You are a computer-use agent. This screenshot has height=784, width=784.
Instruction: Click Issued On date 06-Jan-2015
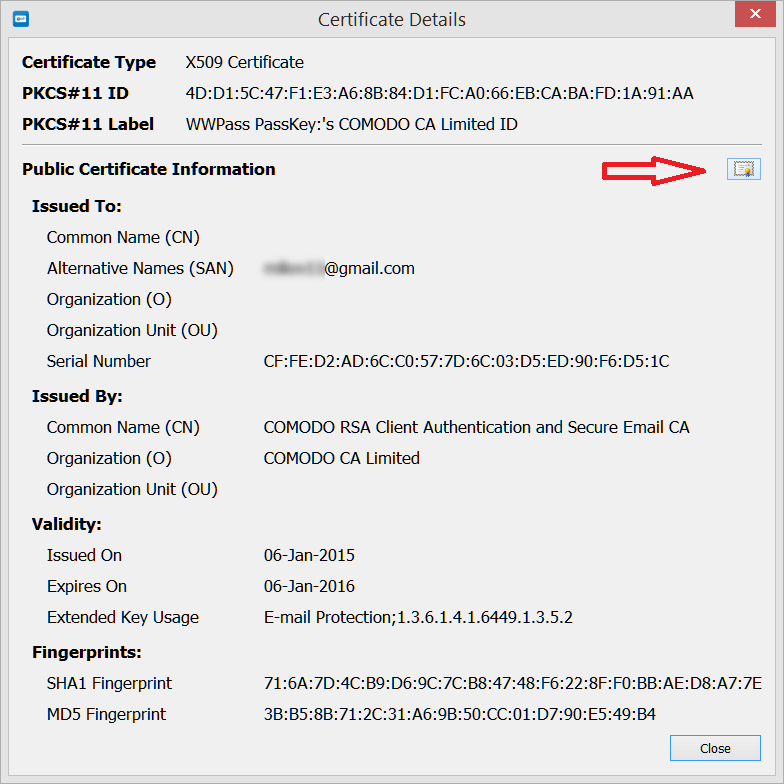point(309,556)
